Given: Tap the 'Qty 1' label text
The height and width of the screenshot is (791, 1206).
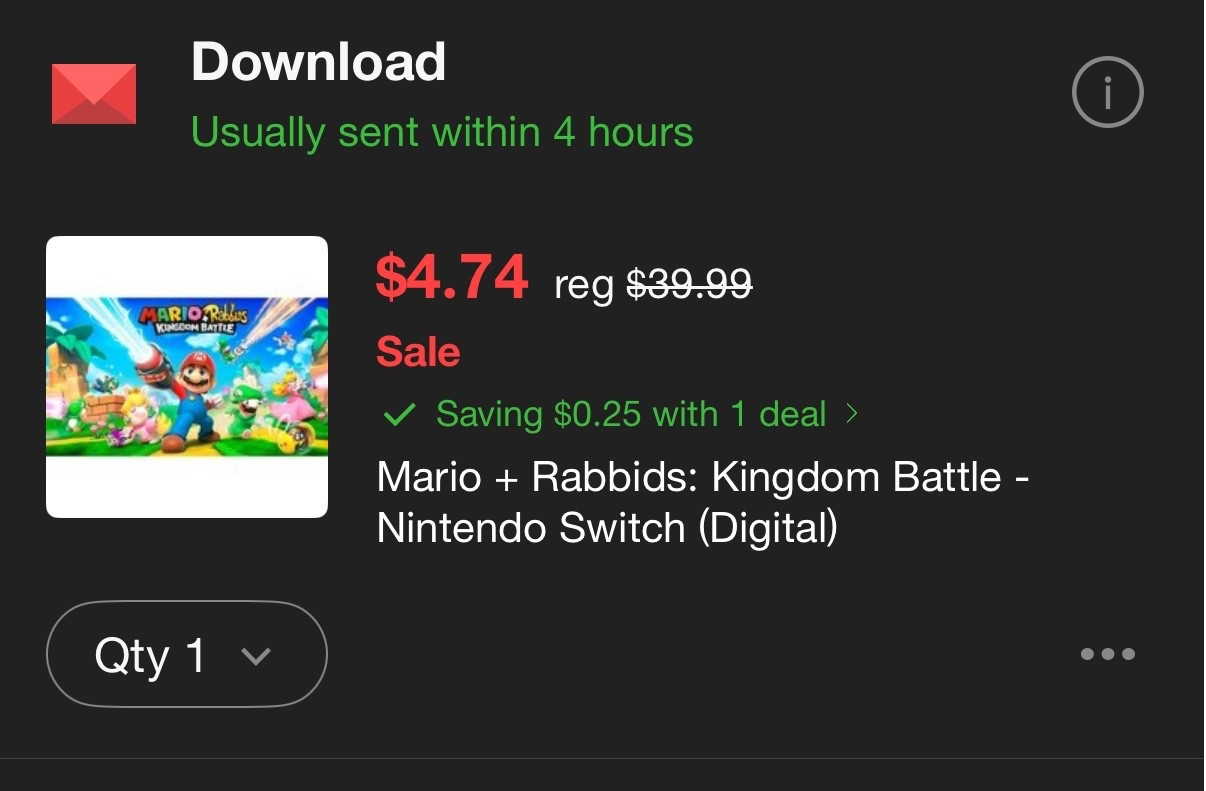Looking at the screenshot, I should [x=150, y=656].
